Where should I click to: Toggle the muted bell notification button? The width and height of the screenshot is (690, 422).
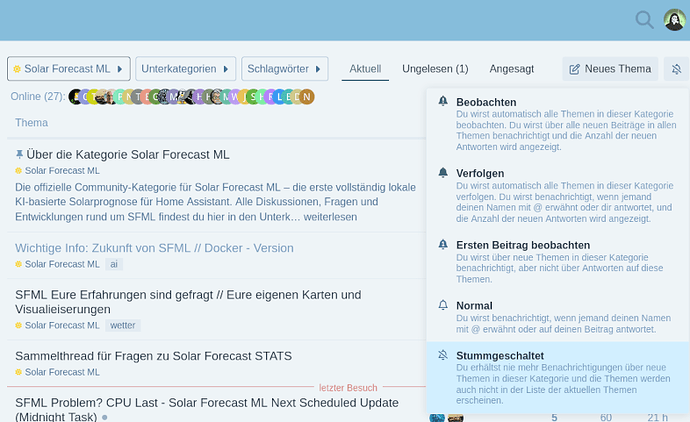[676, 69]
